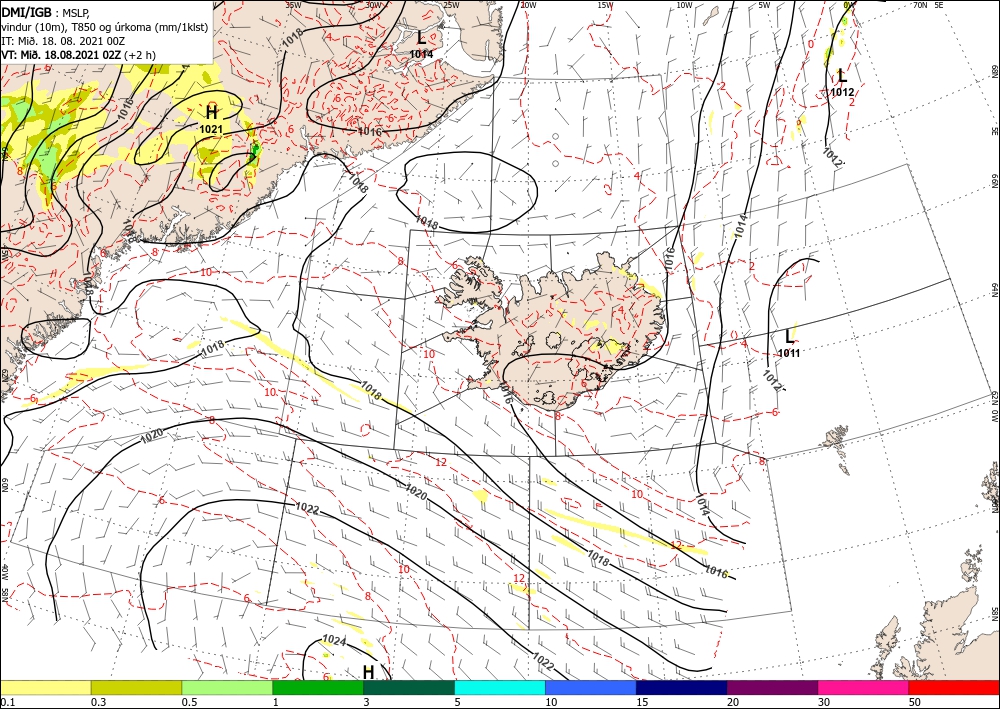
Task: Click the 1011 pressure value east of Iceland
Action: 789,353
